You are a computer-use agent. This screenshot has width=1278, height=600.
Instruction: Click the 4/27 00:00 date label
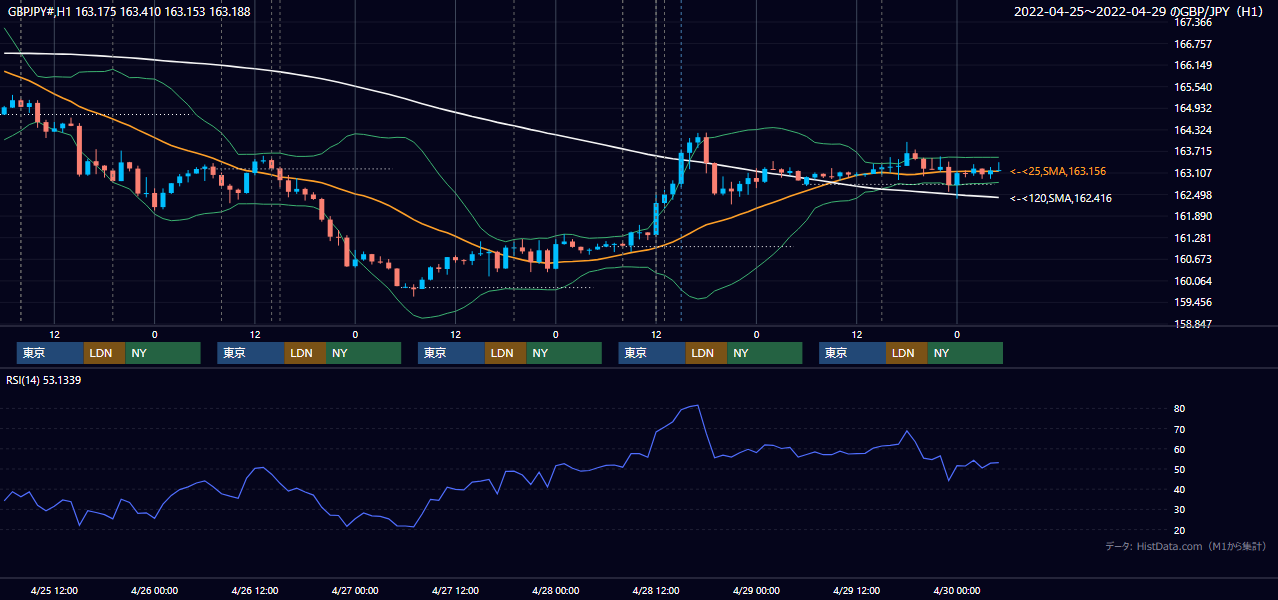pos(355,590)
